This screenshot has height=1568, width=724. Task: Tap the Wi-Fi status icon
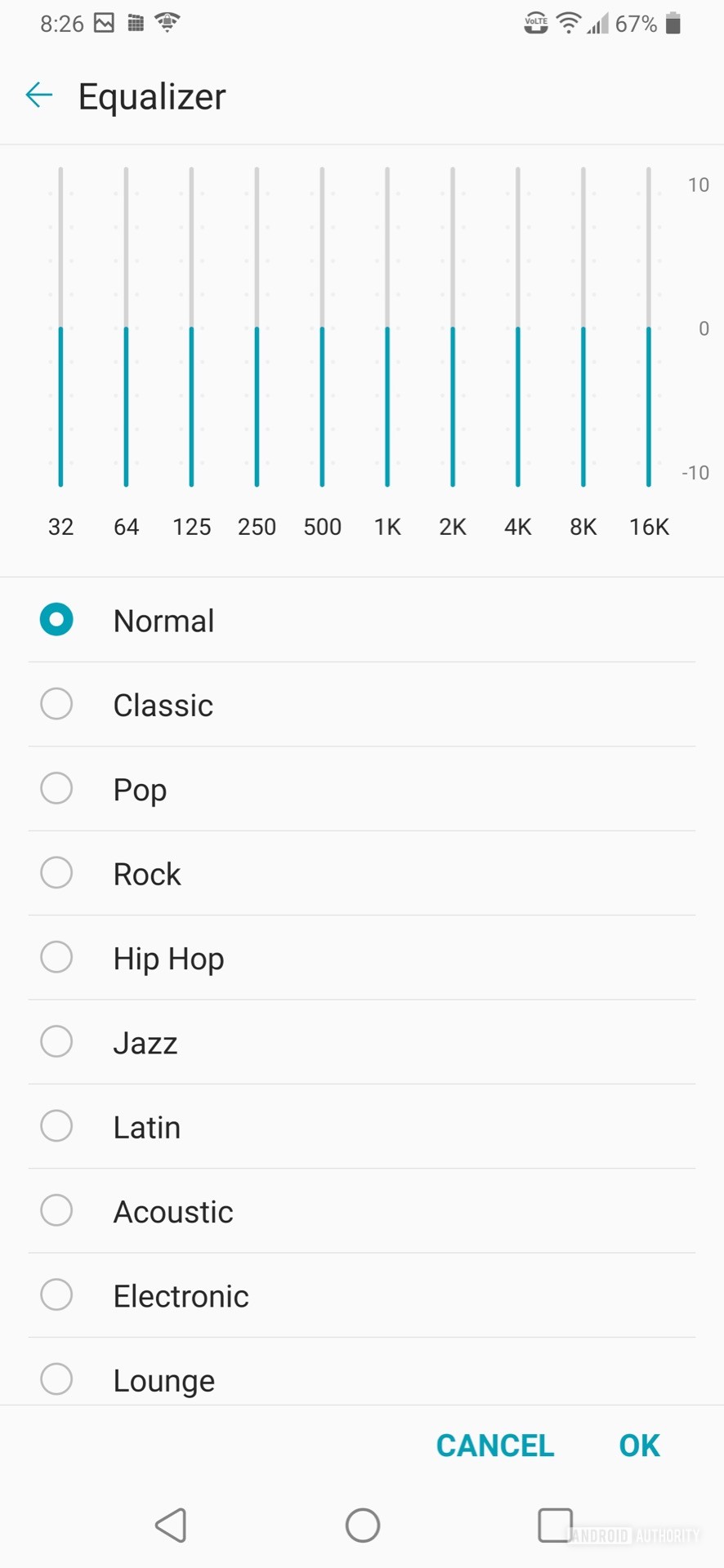tap(568, 24)
